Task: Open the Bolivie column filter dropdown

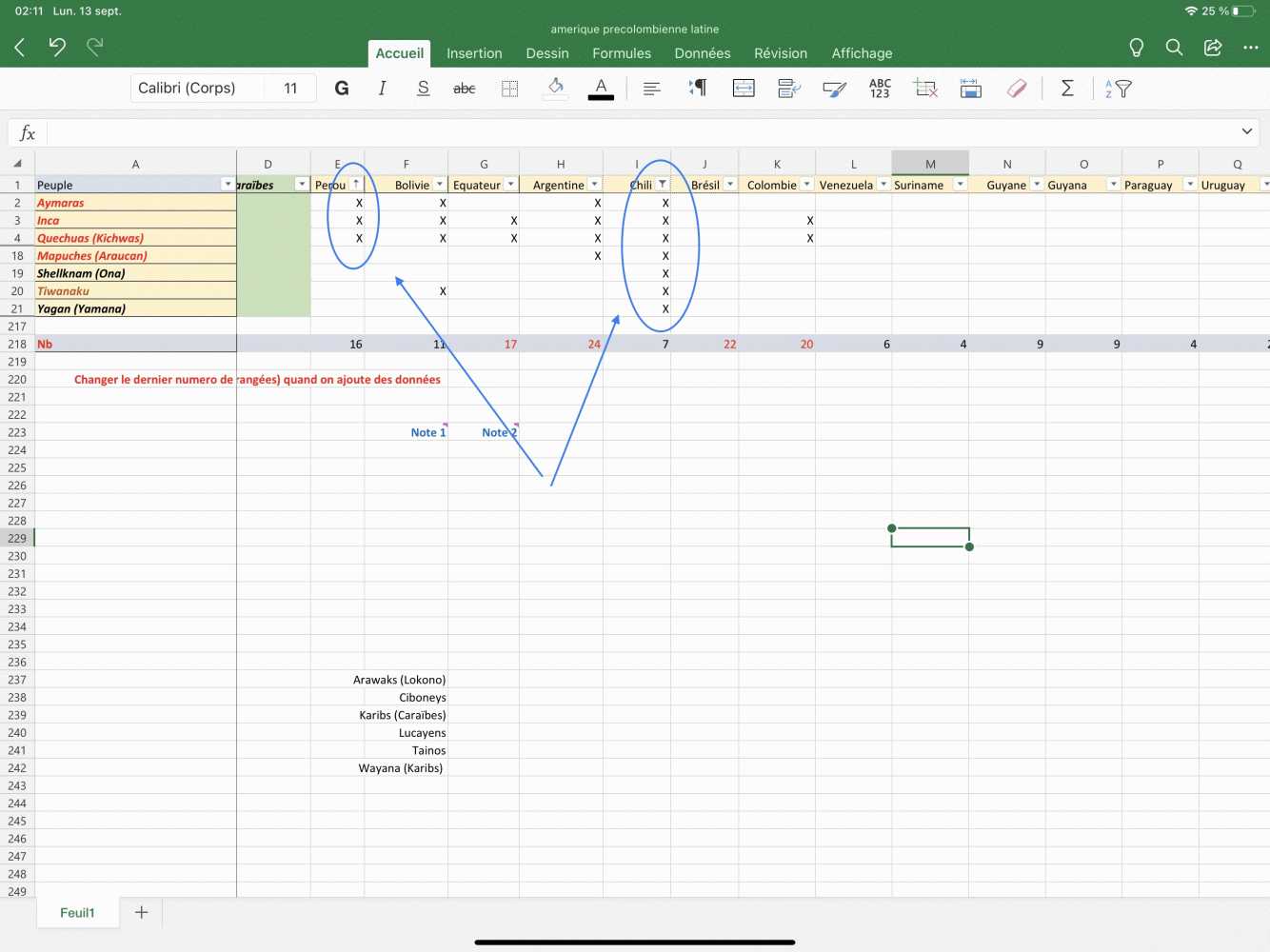Action: [x=440, y=185]
